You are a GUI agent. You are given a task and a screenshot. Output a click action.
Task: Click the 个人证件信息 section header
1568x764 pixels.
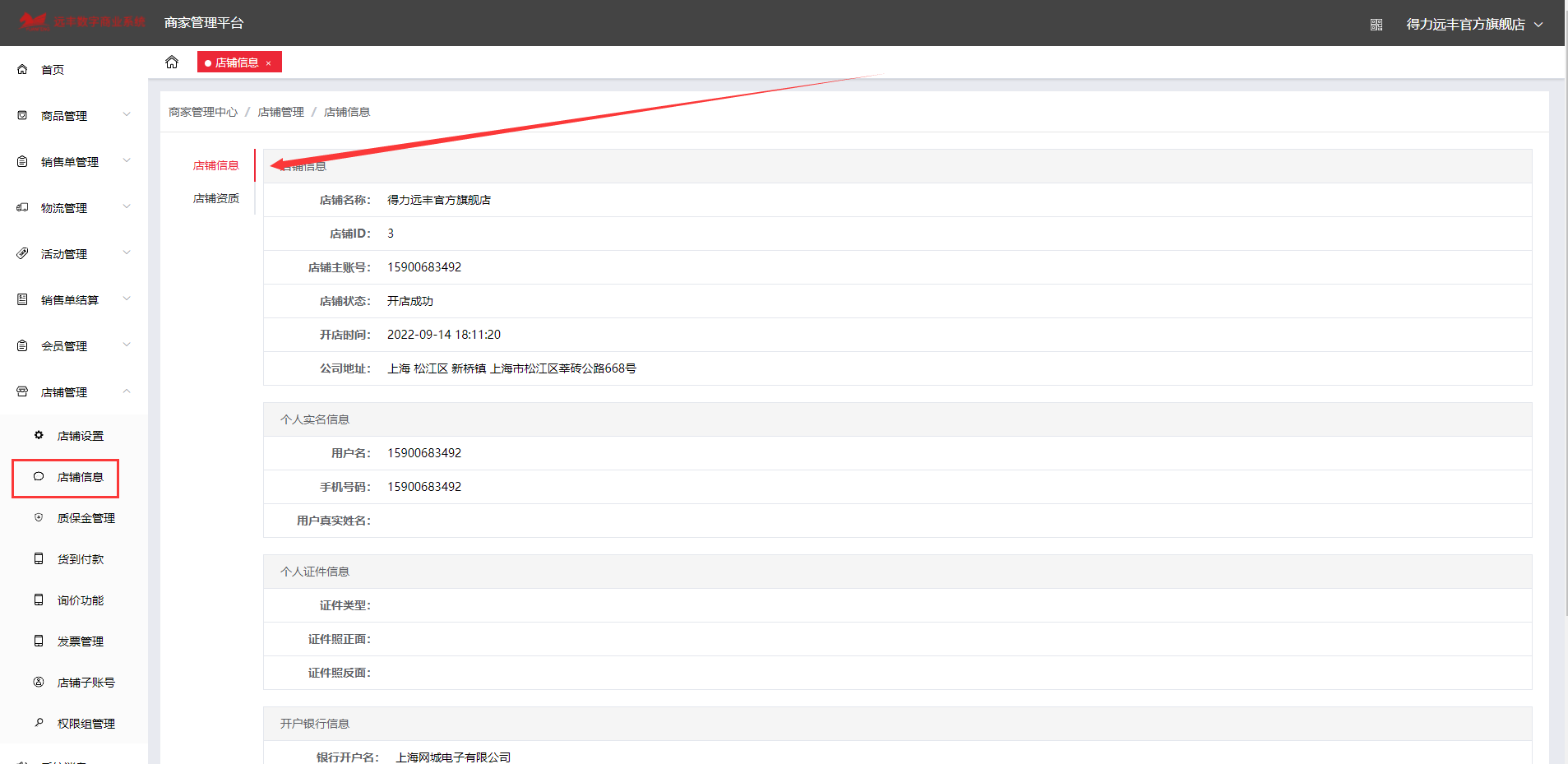[897, 572]
